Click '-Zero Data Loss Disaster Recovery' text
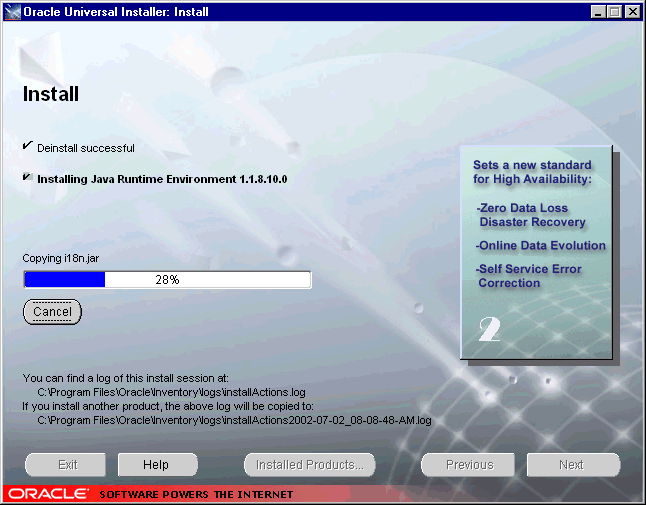The width and height of the screenshot is (646, 505). pos(531,215)
